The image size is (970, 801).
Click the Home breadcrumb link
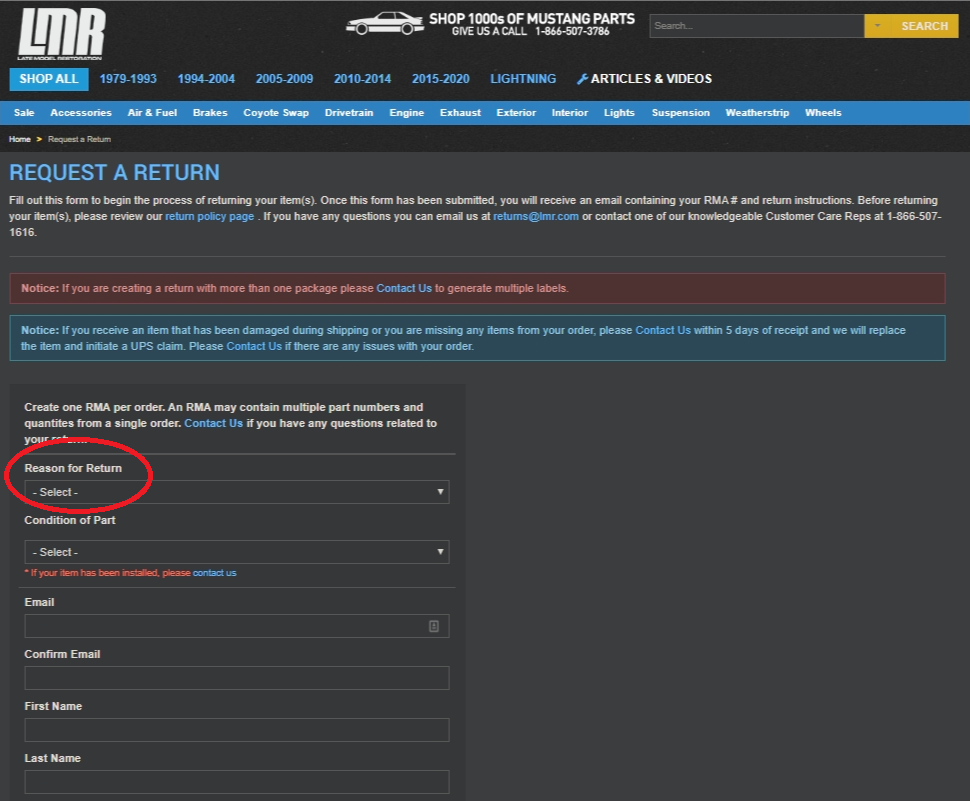[19, 139]
